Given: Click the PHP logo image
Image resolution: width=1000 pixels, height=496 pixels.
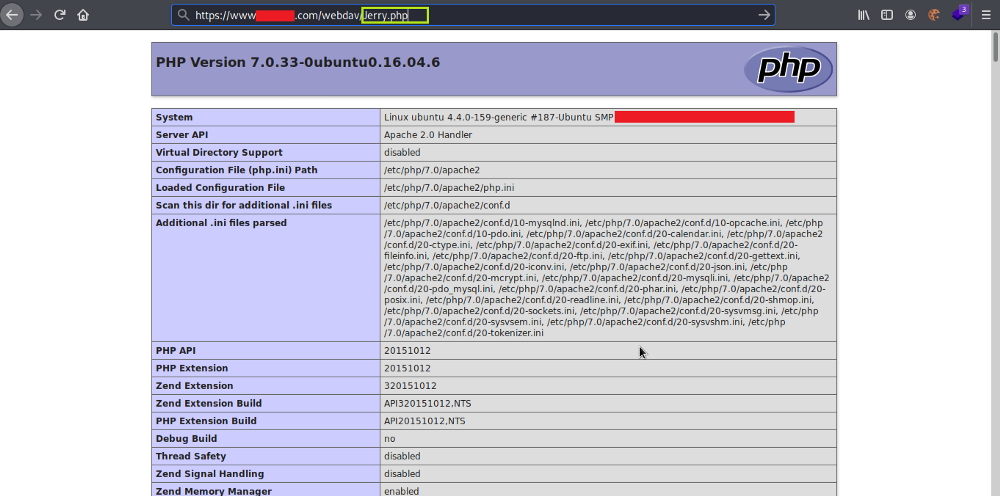Looking at the screenshot, I should (x=788, y=69).
